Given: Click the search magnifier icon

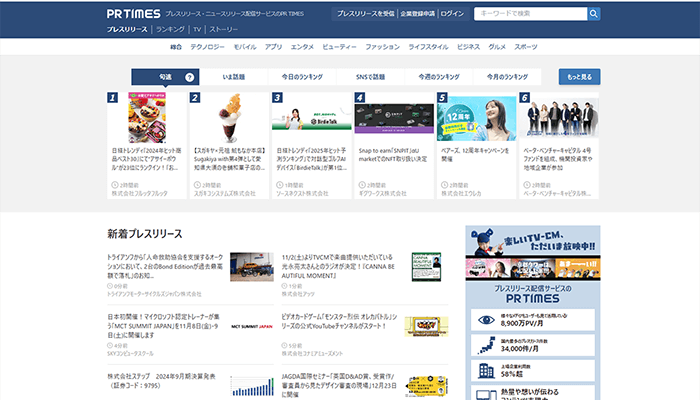Looking at the screenshot, I should tap(593, 14).
